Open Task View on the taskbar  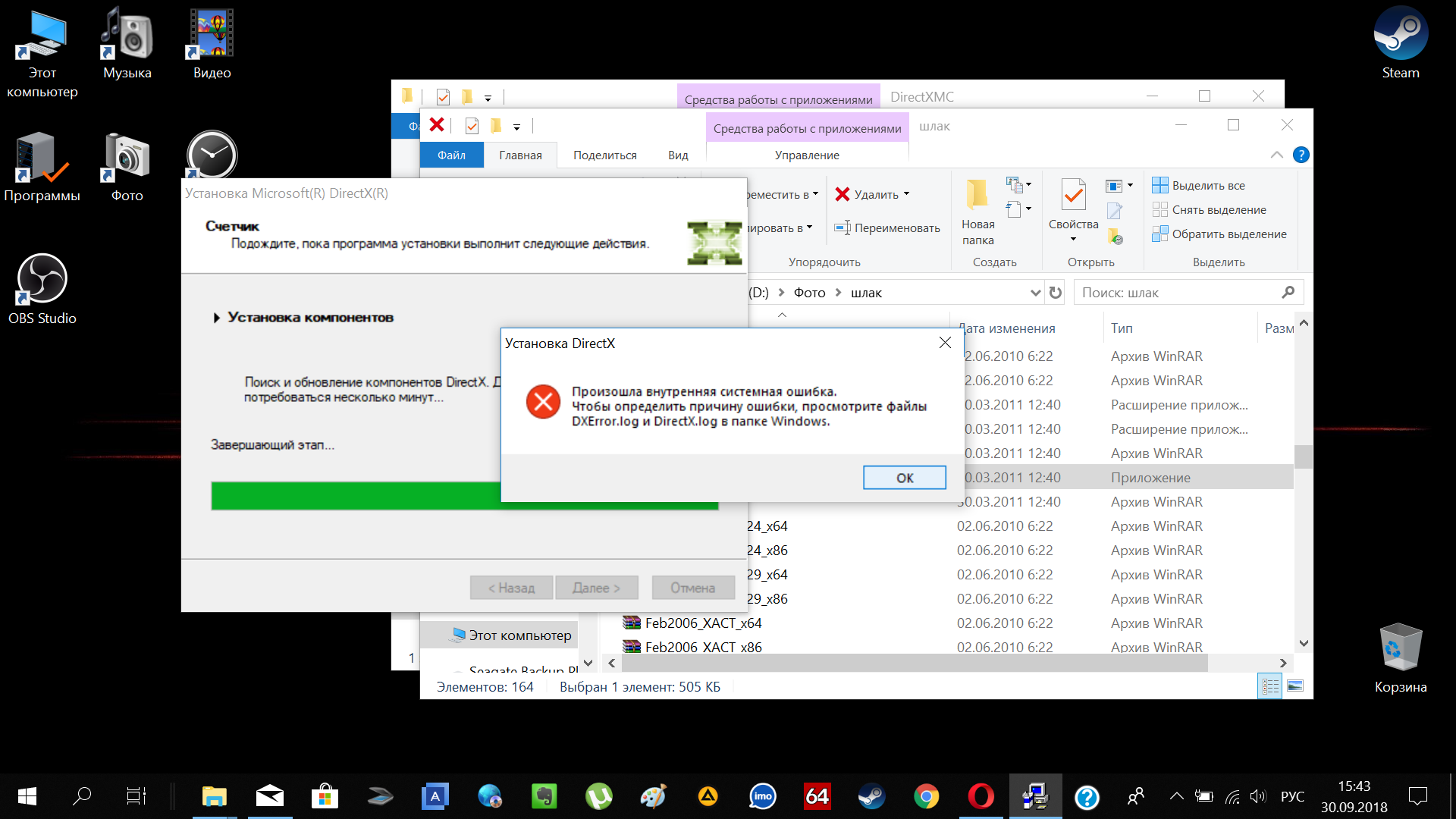pos(136,796)
